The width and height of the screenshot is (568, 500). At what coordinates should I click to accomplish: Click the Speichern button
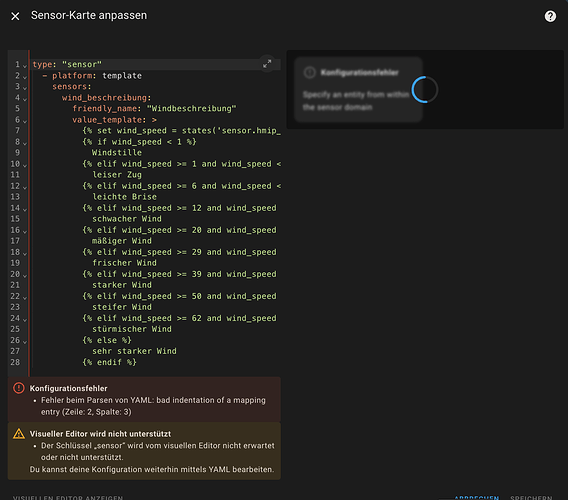(531, 498)
